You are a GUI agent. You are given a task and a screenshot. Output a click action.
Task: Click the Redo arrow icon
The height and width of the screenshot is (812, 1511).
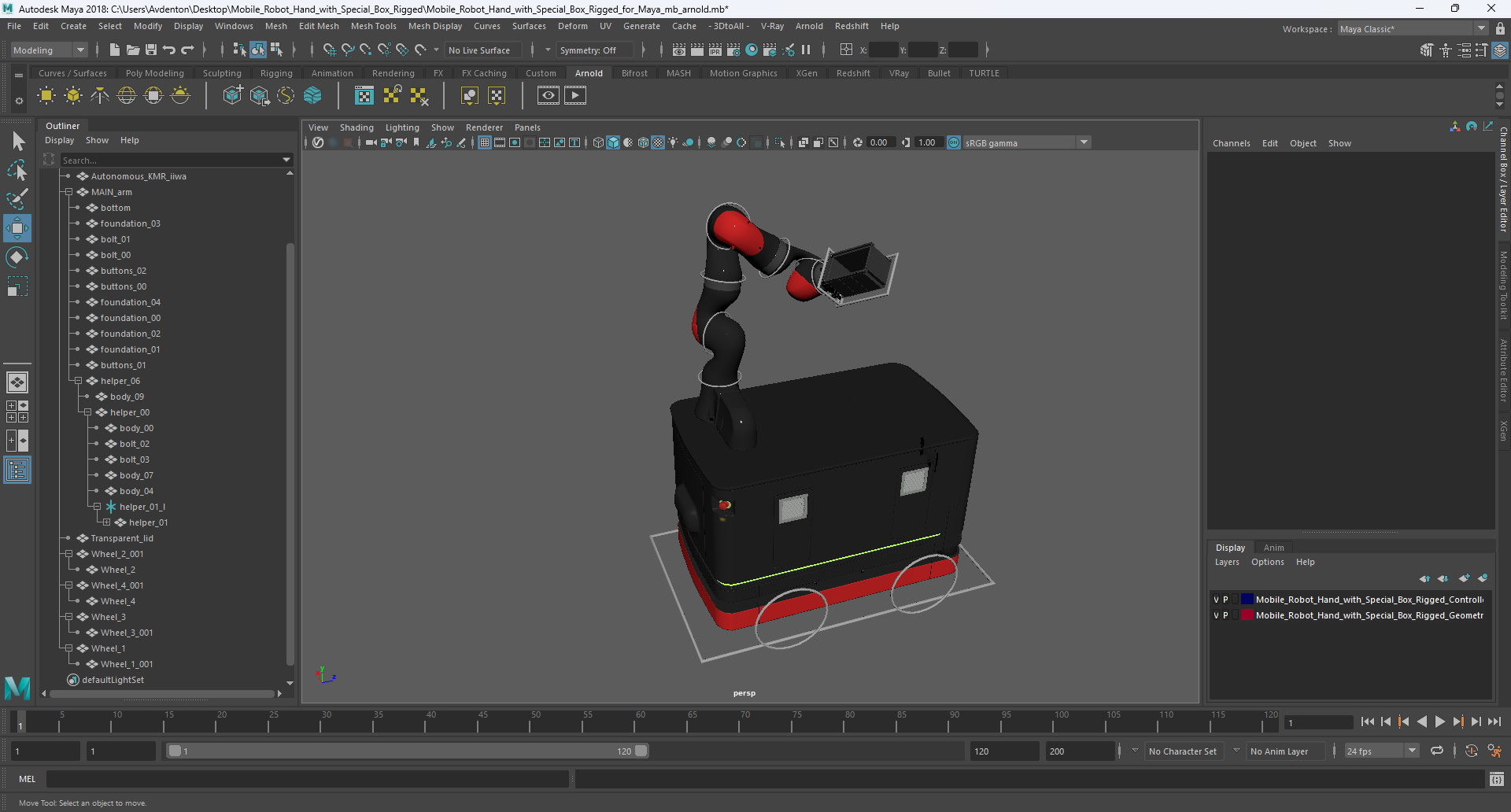(x=187, y=50)
